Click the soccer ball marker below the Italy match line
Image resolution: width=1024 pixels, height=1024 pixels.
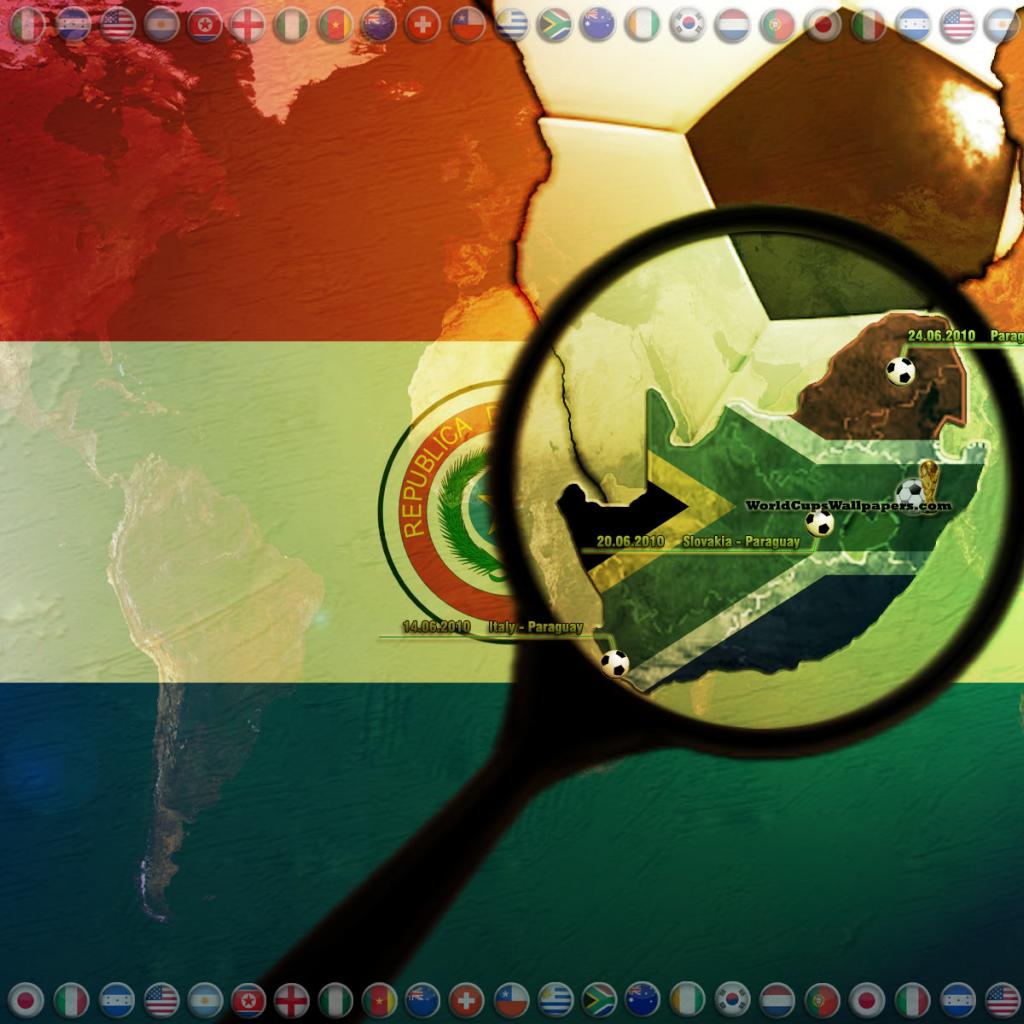614,662
